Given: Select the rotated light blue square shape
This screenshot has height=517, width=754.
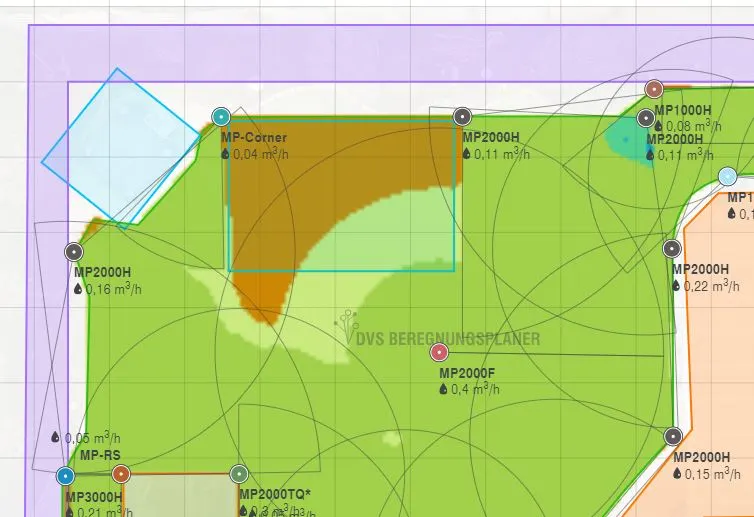Looking at the screenshot, I should pos(121,149).
